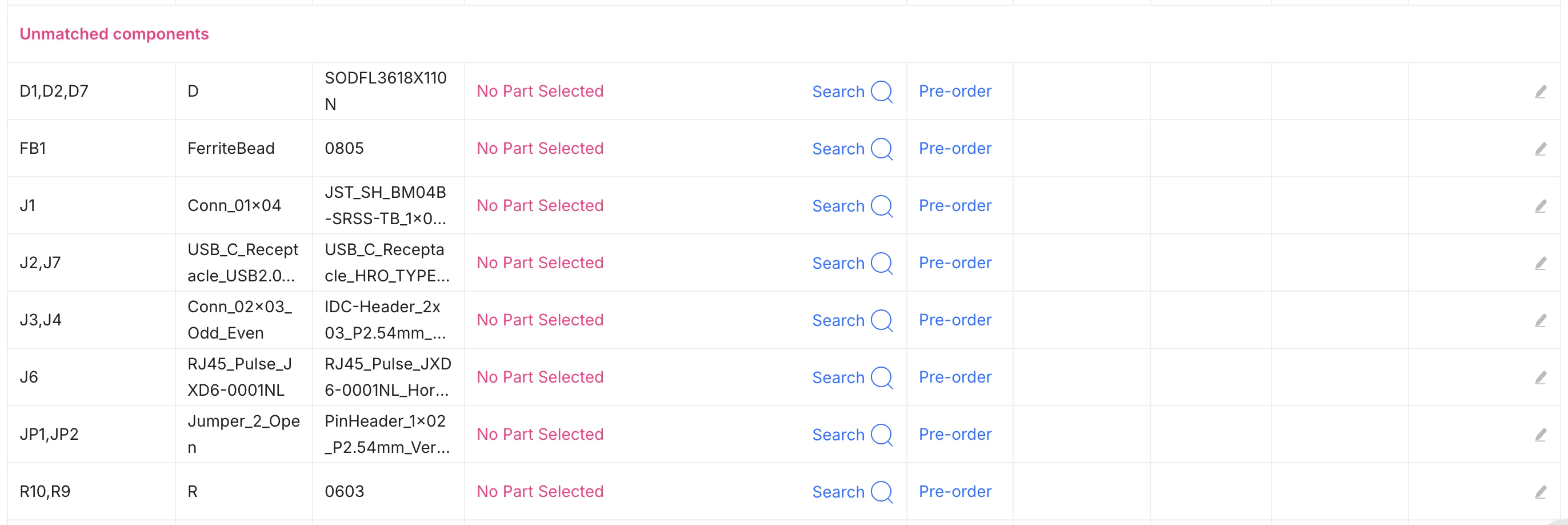This screenshot has height=525, width=1568.
Task: Edit the J6 RJ45 row via pencil icon
Action: 1540,378
